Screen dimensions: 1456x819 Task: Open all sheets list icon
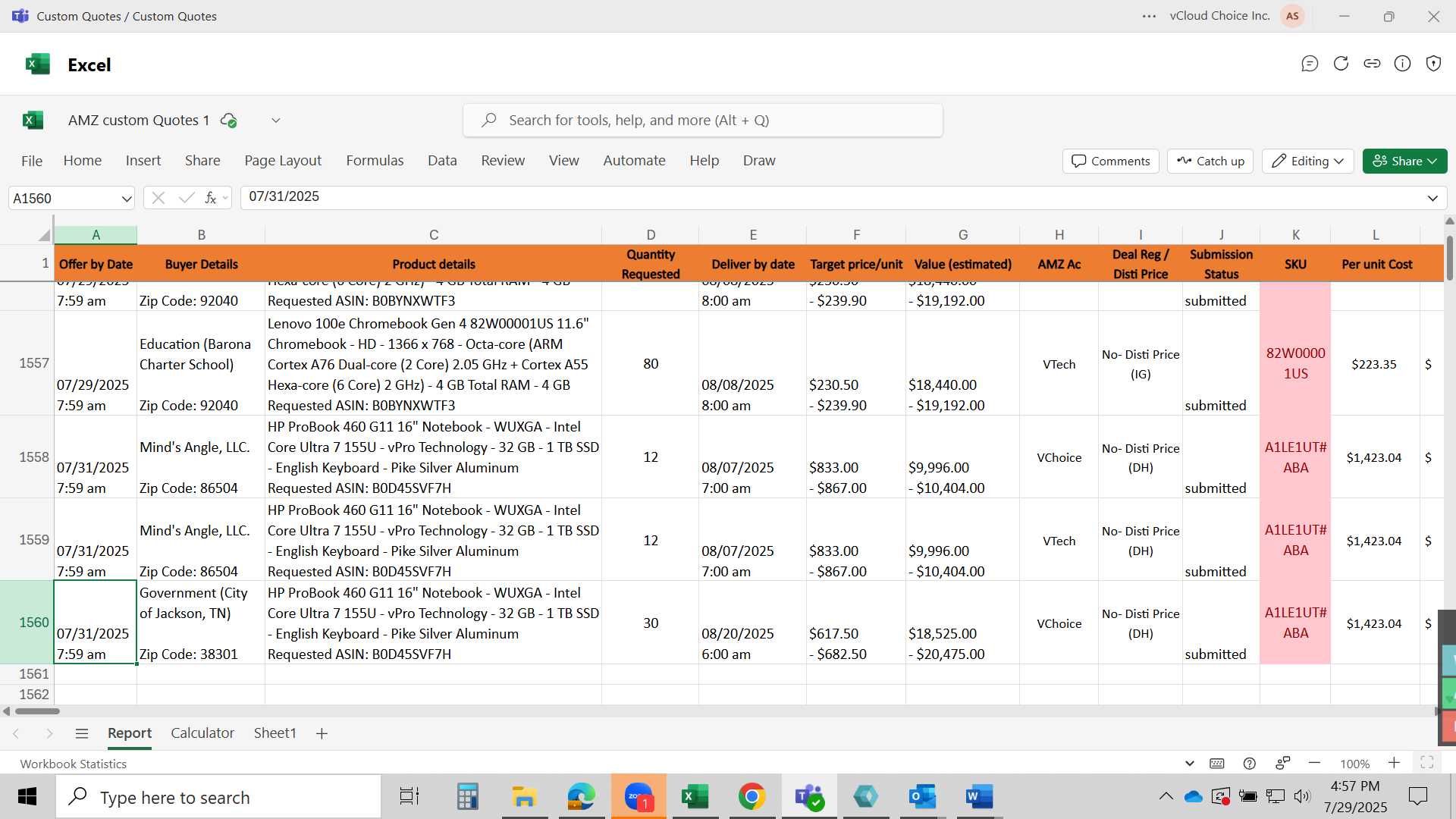(x=82, y=733)
